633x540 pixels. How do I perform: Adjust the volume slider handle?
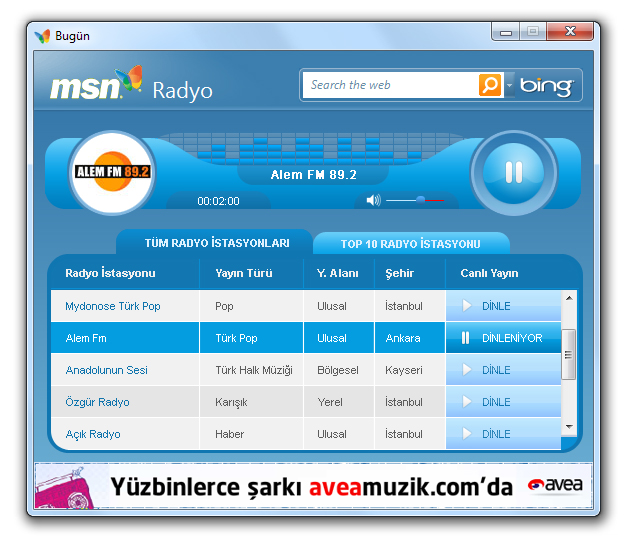(x=420, y=200)
